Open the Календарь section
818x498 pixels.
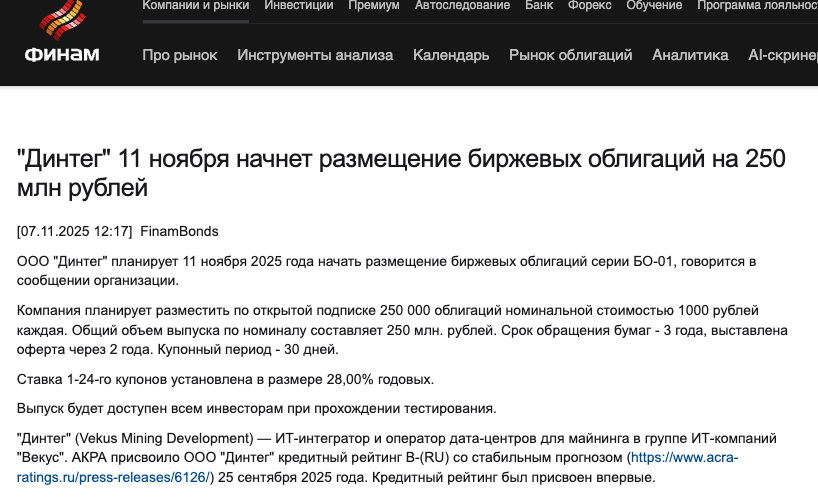tap(451, 55)
